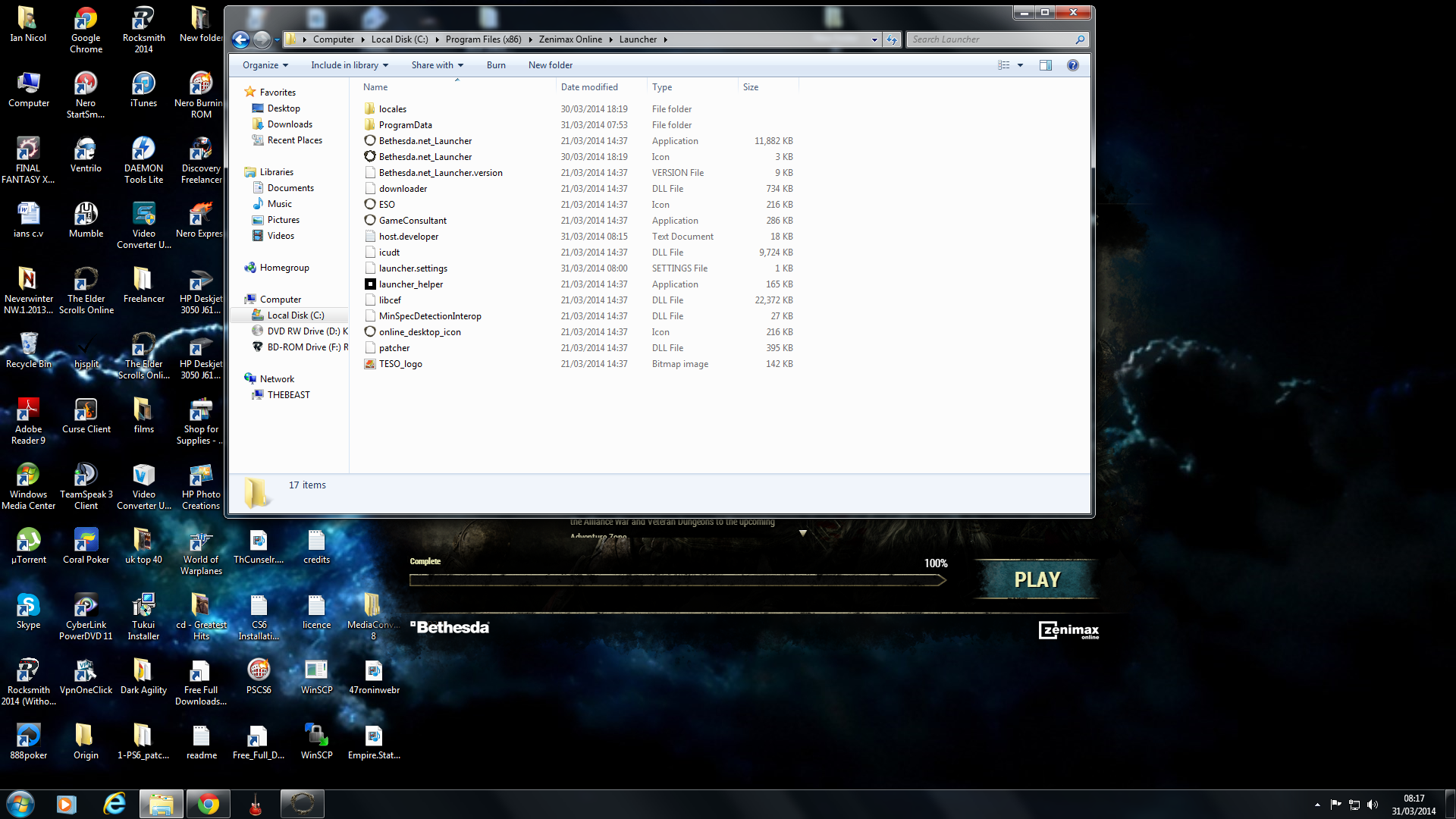This screenshot has height=819, width=1456.
Task: Switch to Chrome in the taskbar
Action: 208,804
